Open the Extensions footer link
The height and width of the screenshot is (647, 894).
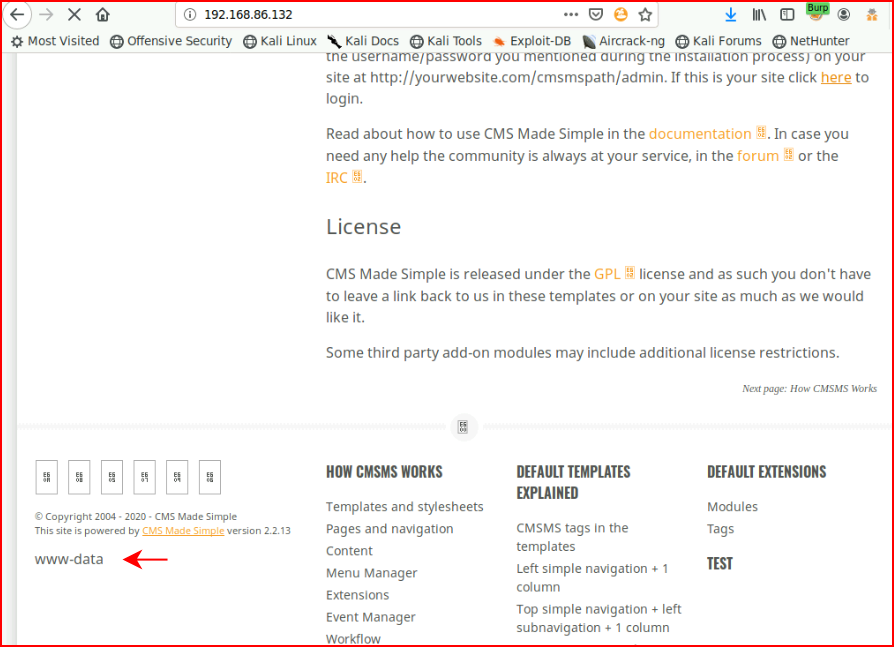tap(357, 595)
